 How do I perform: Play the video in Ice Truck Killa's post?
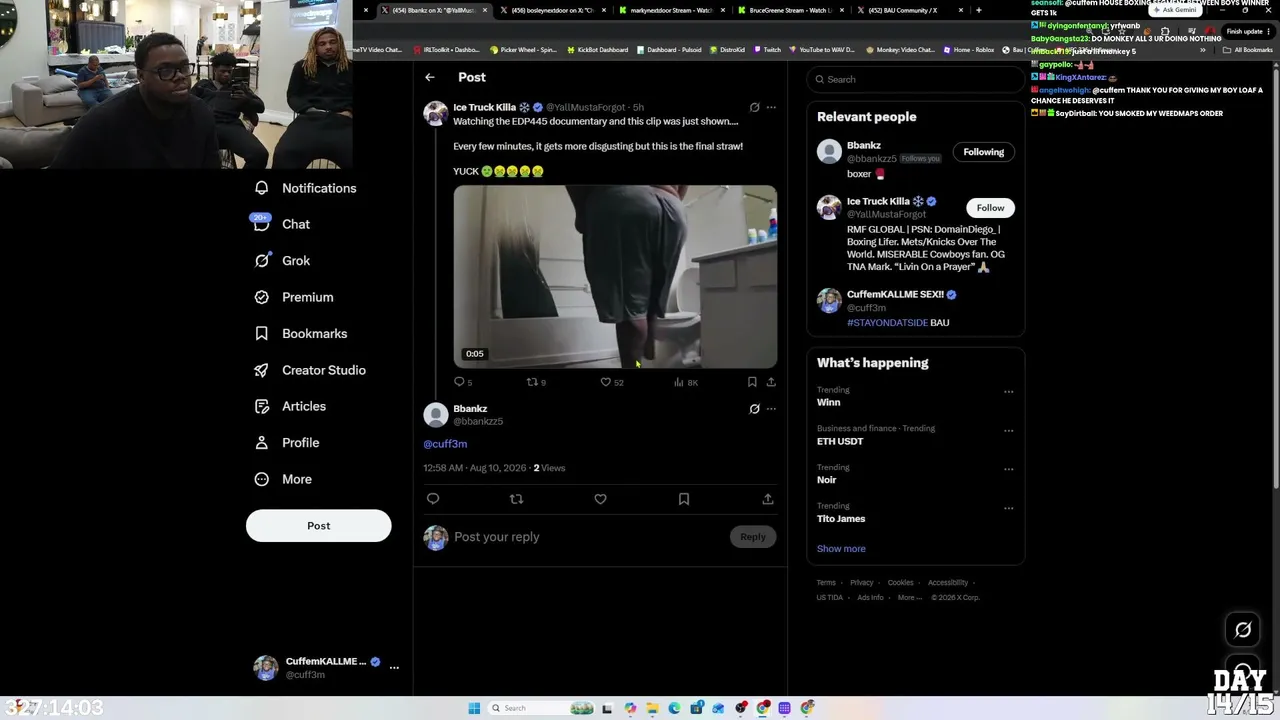pos(615,277)
